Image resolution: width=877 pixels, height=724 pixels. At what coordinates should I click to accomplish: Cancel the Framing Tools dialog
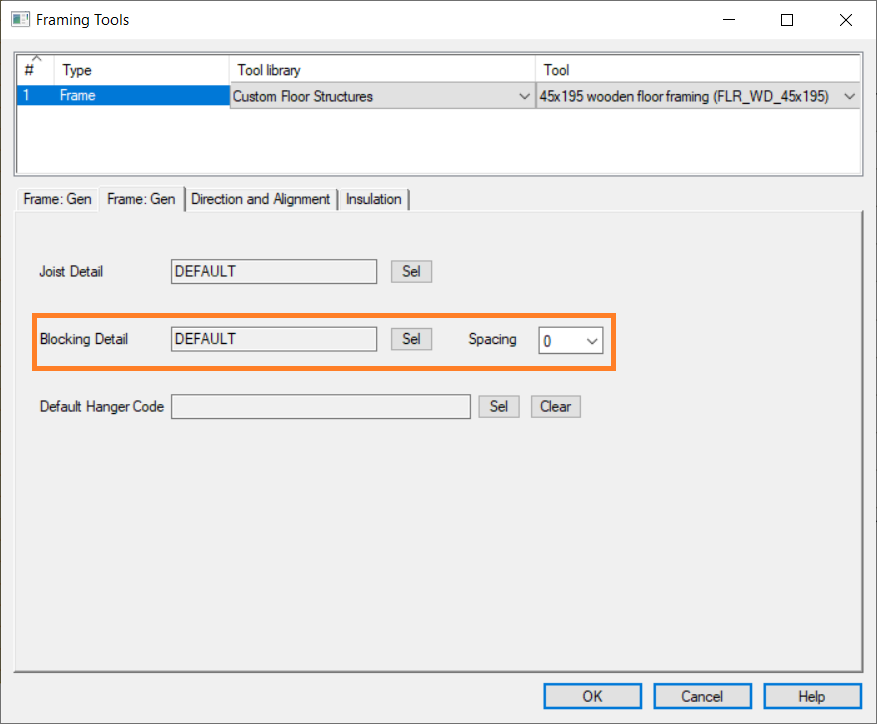(702, 696)
